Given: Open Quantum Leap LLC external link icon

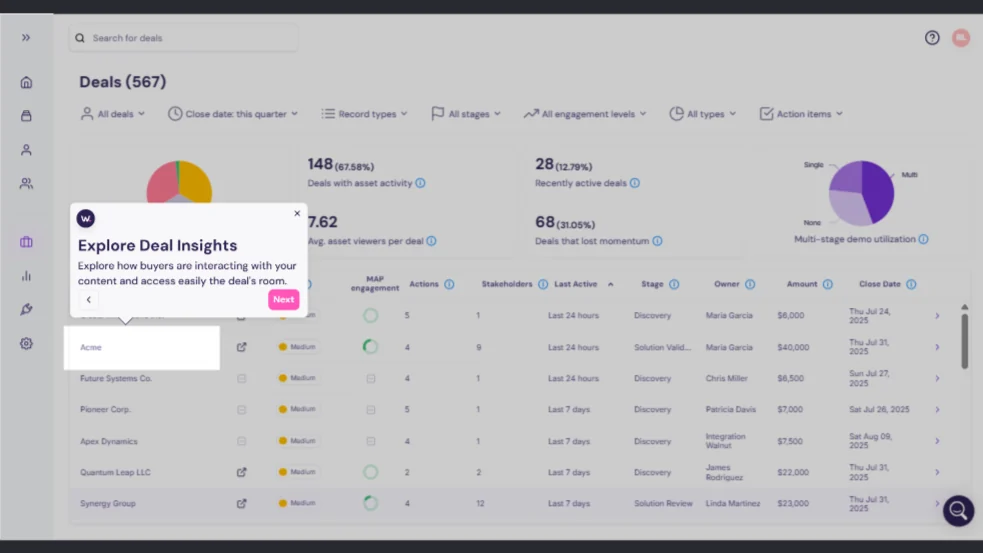Looking at the screenshot, I should 241,472.
